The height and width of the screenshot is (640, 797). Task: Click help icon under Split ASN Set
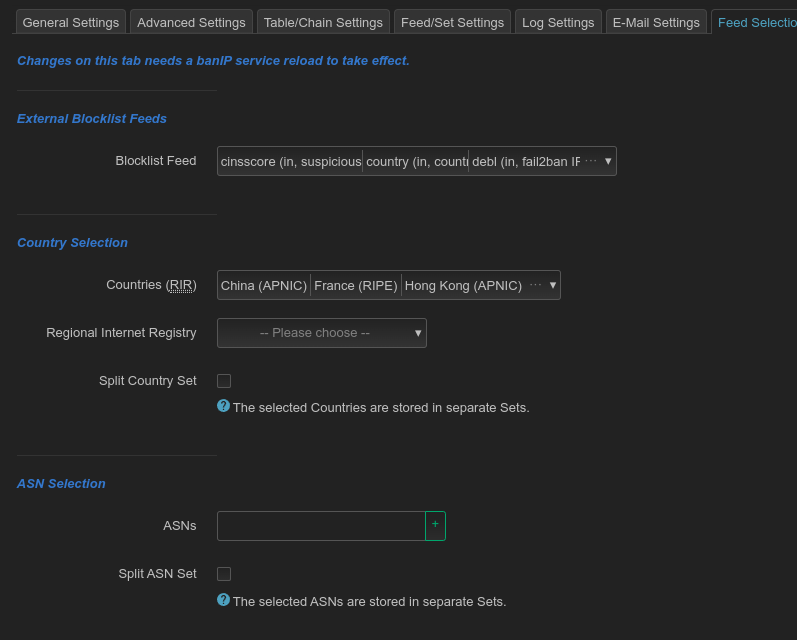223,600
